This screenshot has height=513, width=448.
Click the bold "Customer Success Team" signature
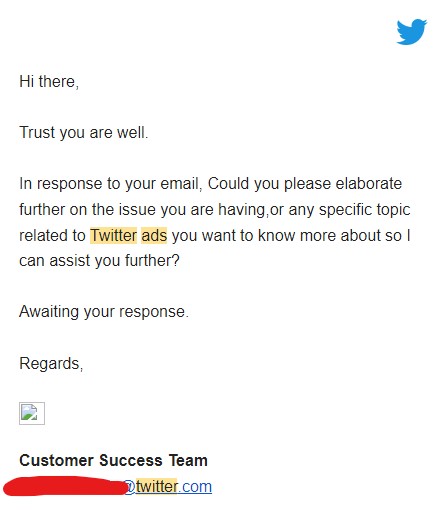[x=113, y=460]
